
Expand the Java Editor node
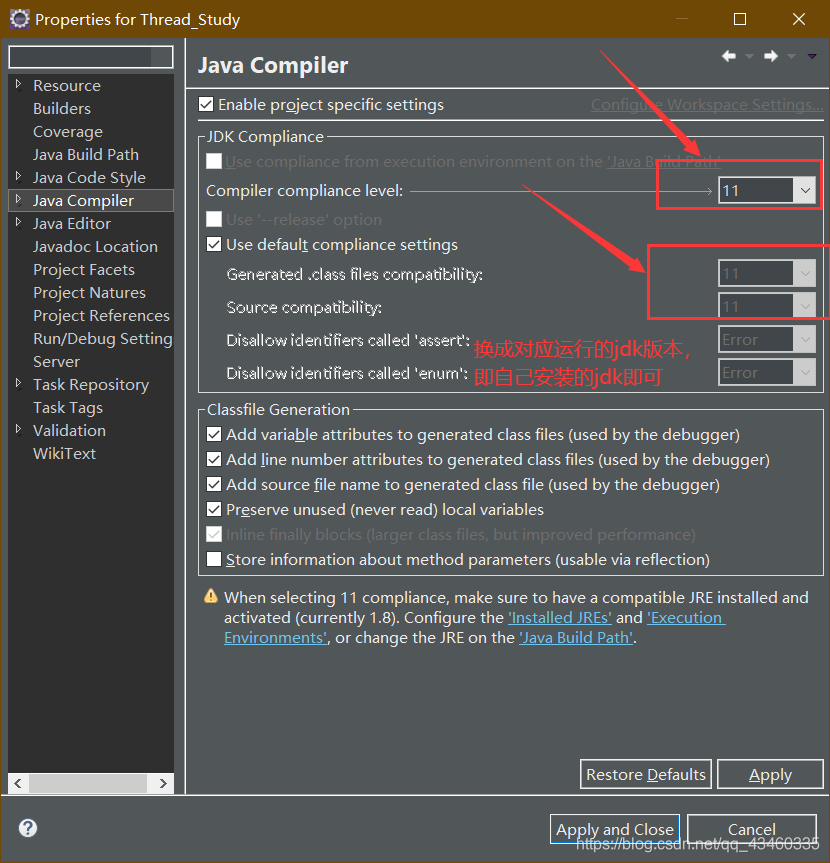coord(18,222)
